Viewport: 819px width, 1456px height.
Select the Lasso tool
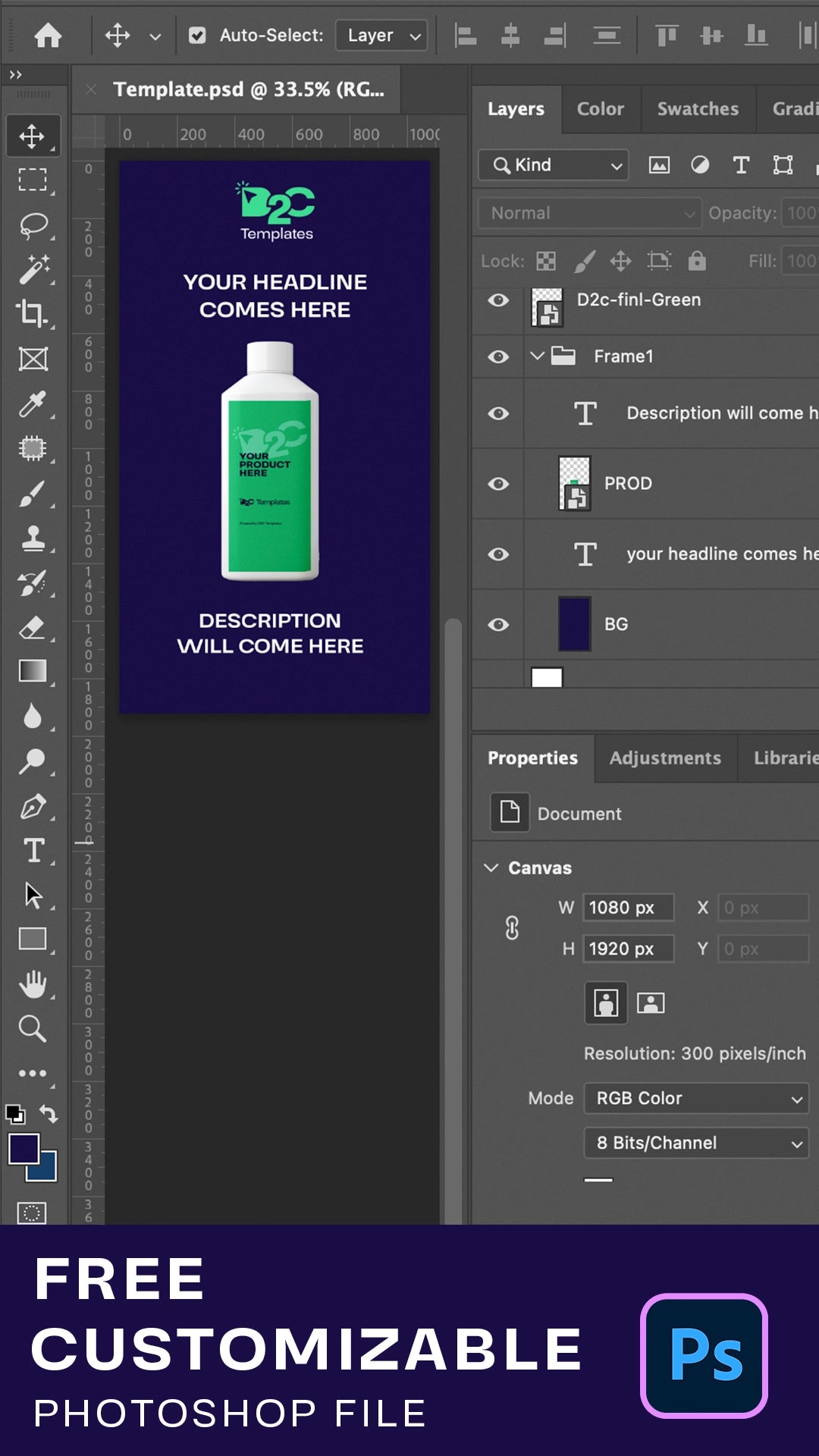pyautogui.click(x=33, y=225)
